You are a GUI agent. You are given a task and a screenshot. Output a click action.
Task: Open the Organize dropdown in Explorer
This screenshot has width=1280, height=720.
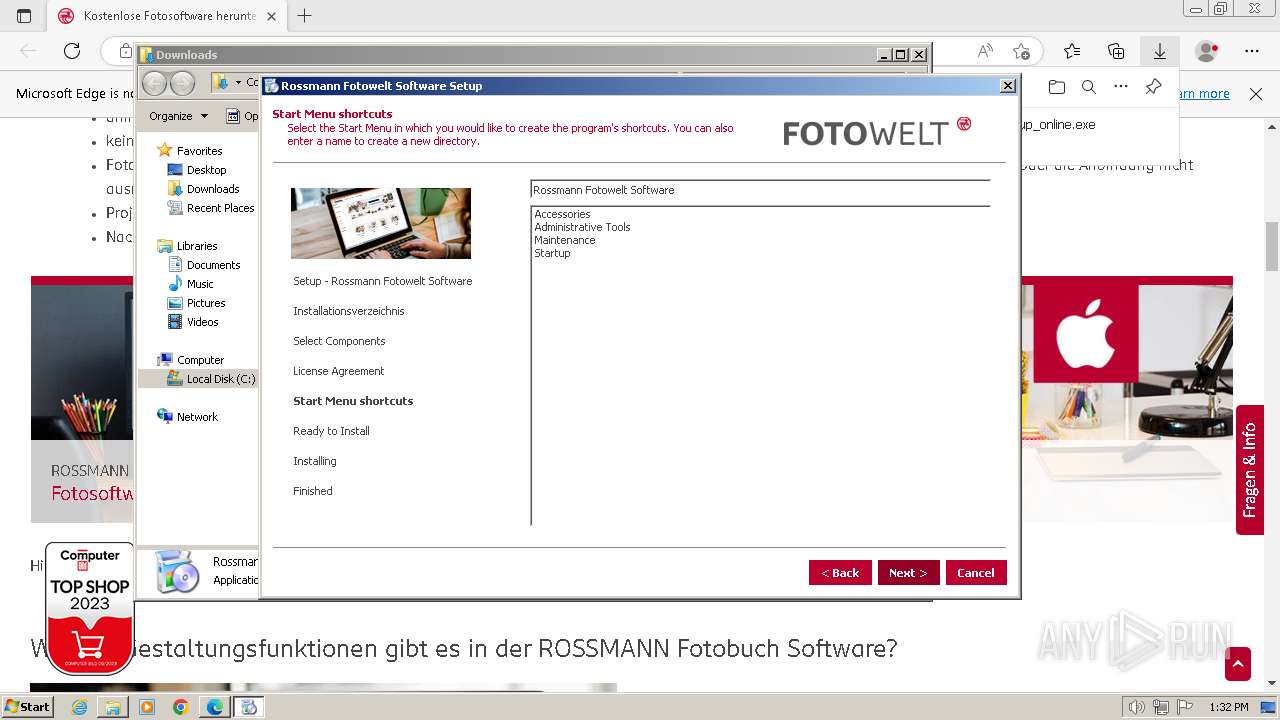pos(178,116)
